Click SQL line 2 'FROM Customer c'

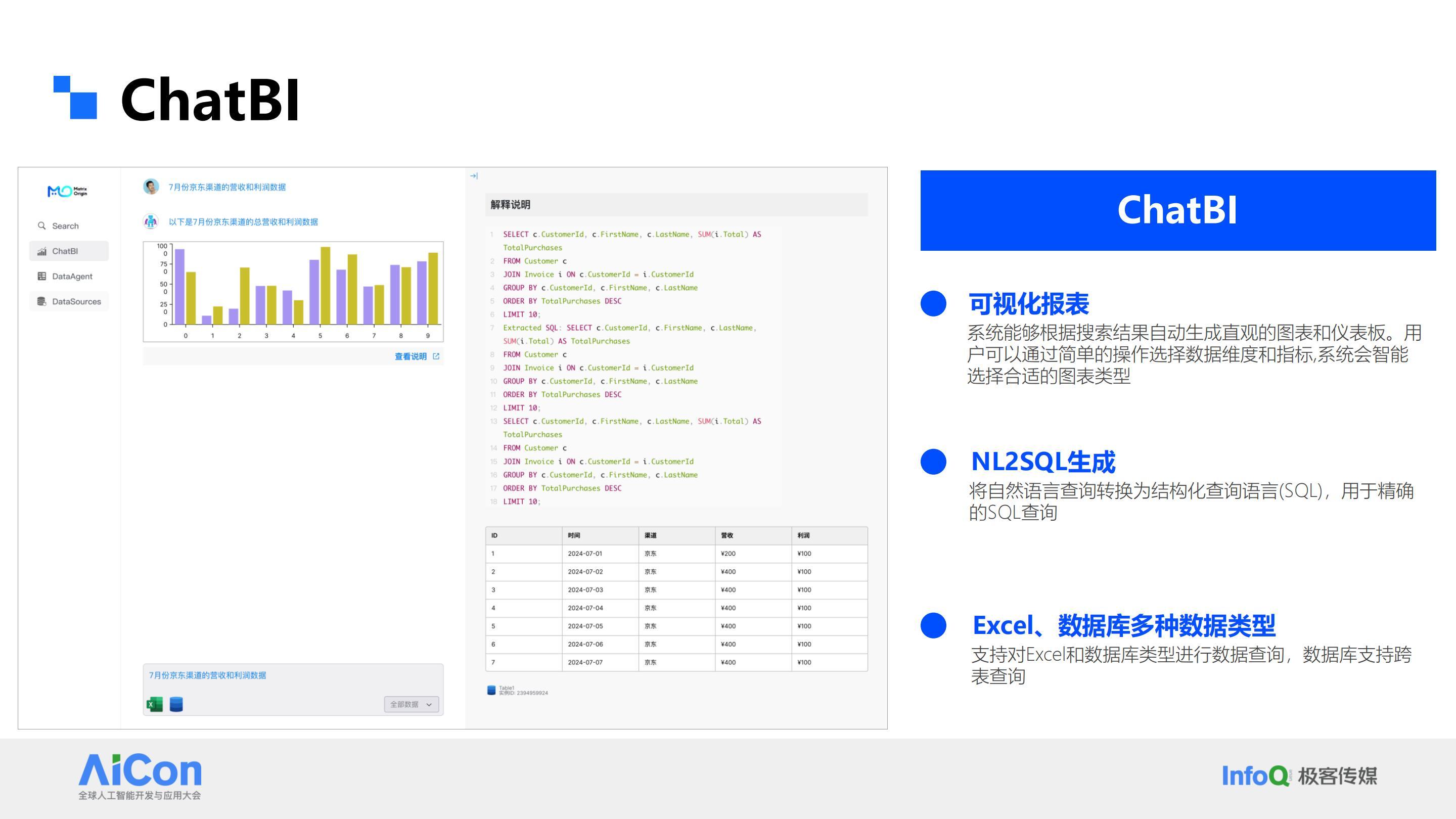coord(535,261)
